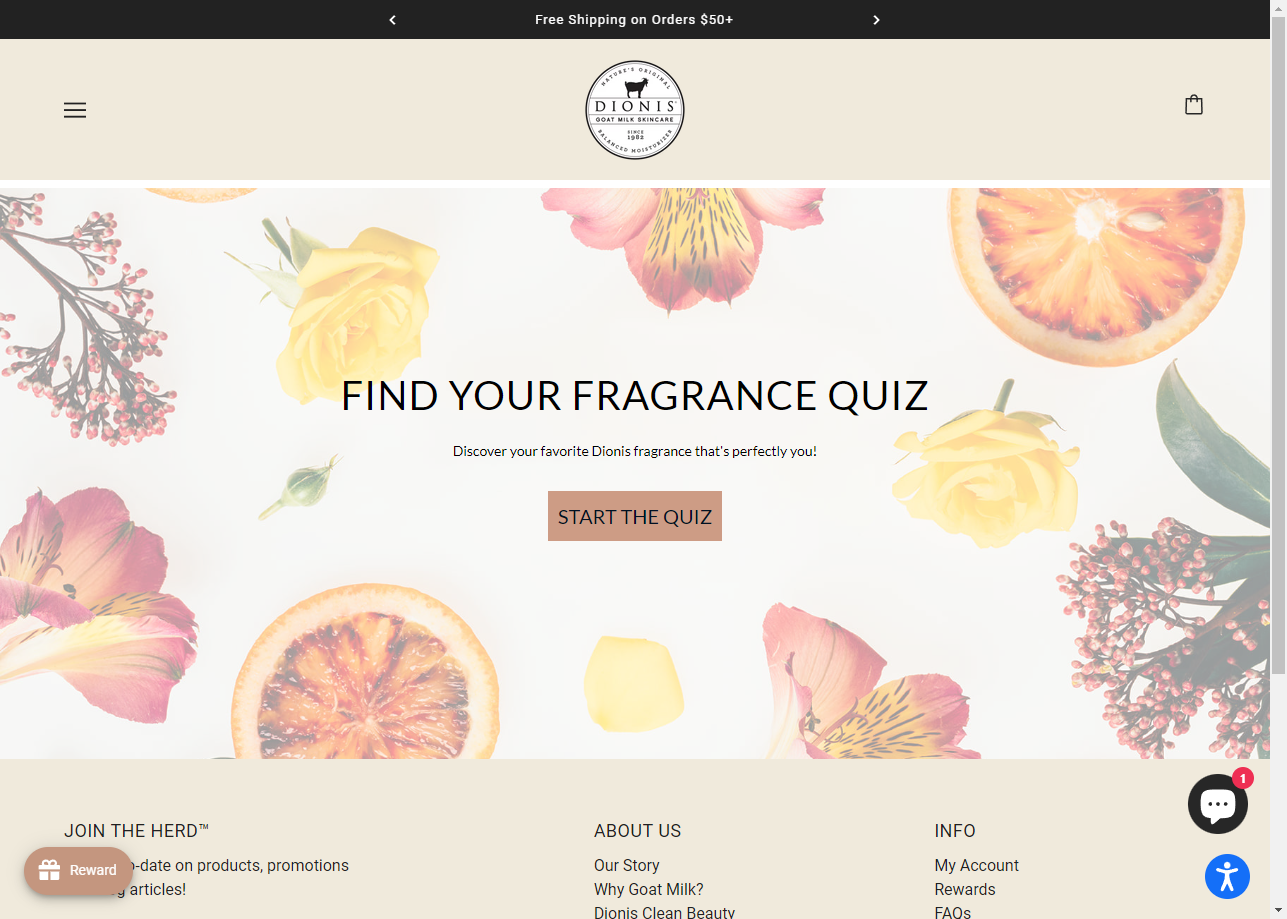Open the Our Story link

tap(627, 866)
